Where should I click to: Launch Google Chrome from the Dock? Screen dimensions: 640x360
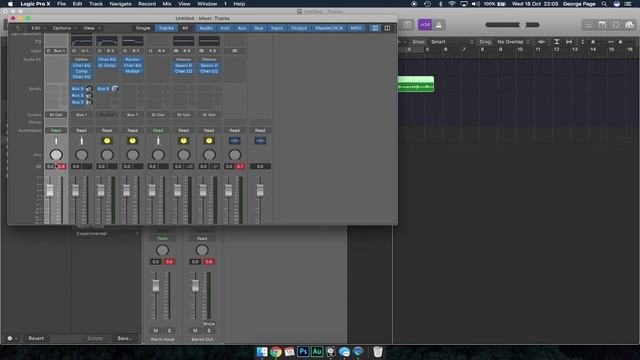[x=276, y=351]
